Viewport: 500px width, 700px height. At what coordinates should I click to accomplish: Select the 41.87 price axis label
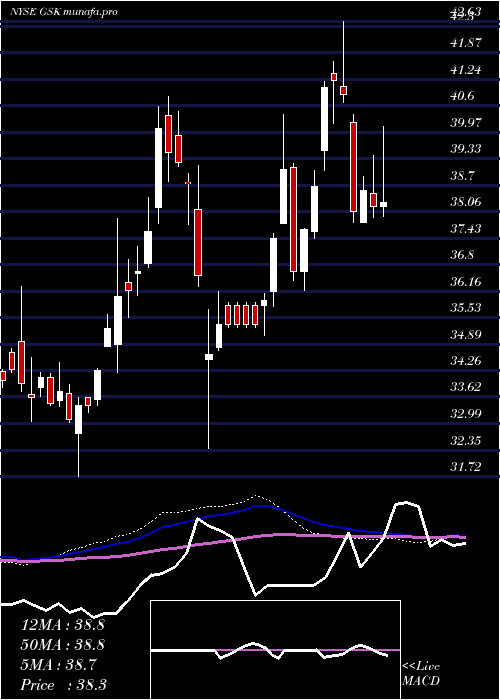[x=466, y=43]
